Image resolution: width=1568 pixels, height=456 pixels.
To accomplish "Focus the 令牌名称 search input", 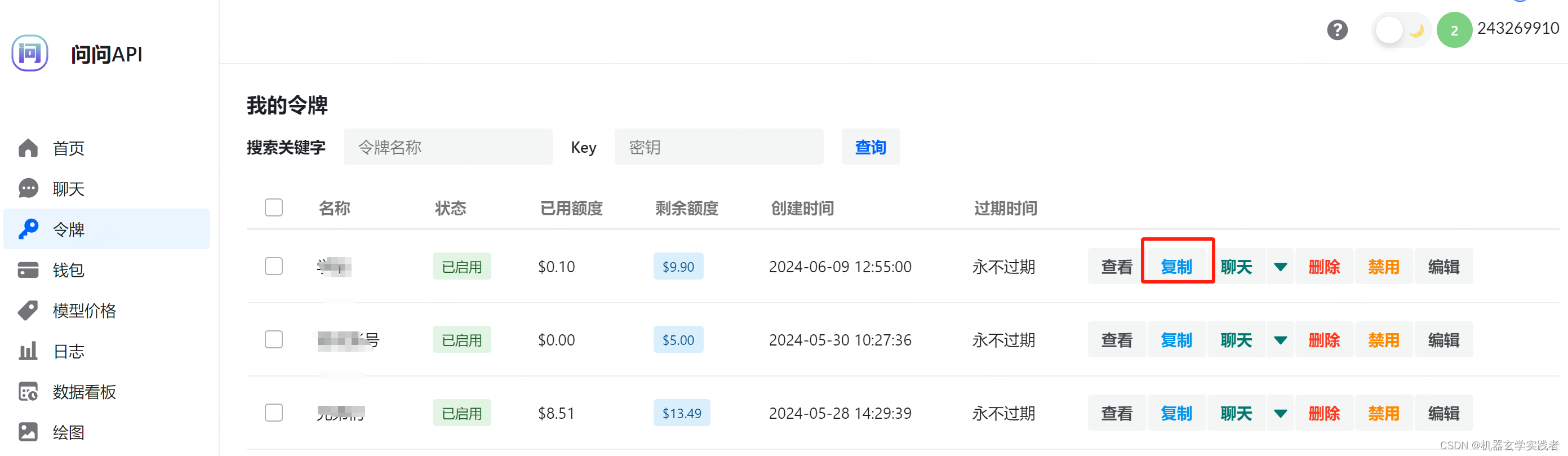I will click(448, 147).
